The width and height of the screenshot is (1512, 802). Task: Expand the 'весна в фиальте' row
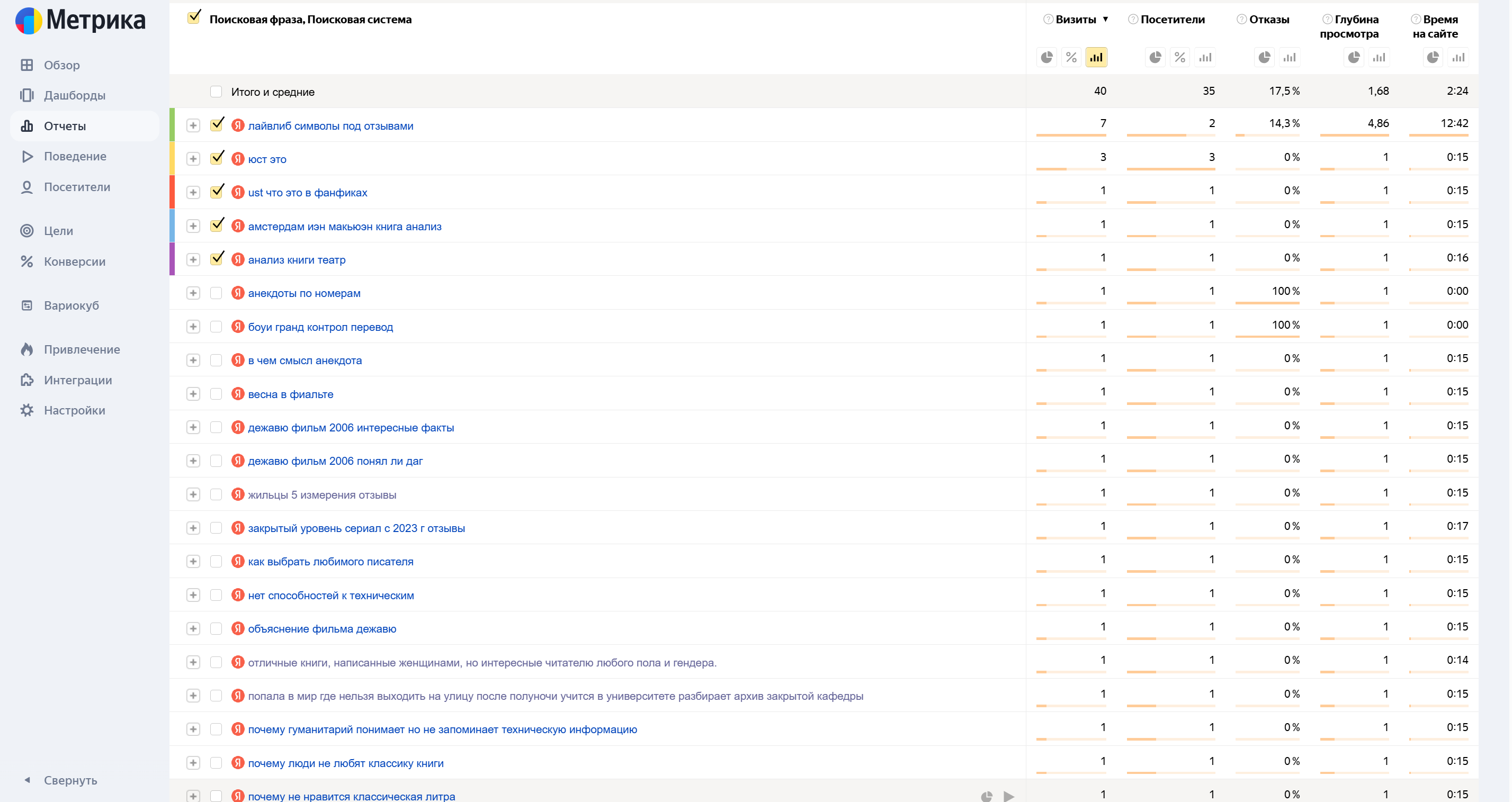[x=193, y=394]
